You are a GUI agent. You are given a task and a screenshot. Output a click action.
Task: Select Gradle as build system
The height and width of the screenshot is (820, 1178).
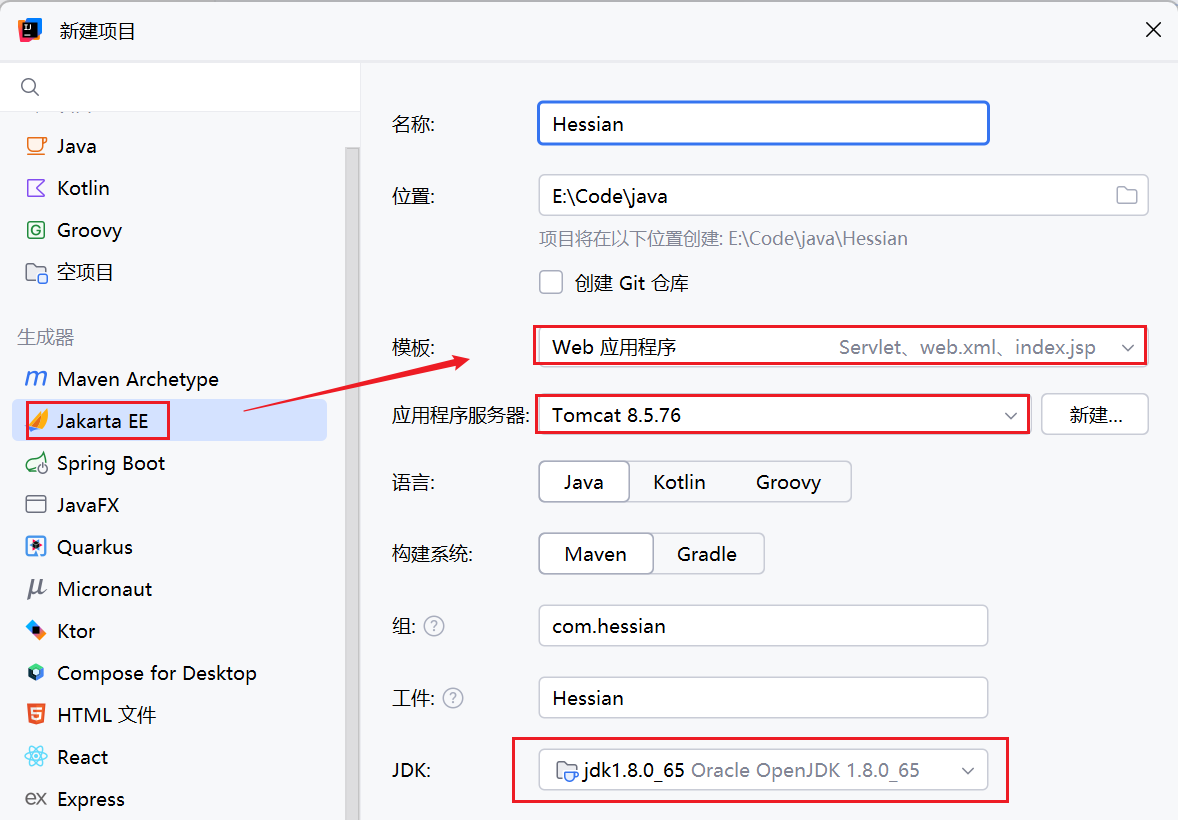pos(707,554)
